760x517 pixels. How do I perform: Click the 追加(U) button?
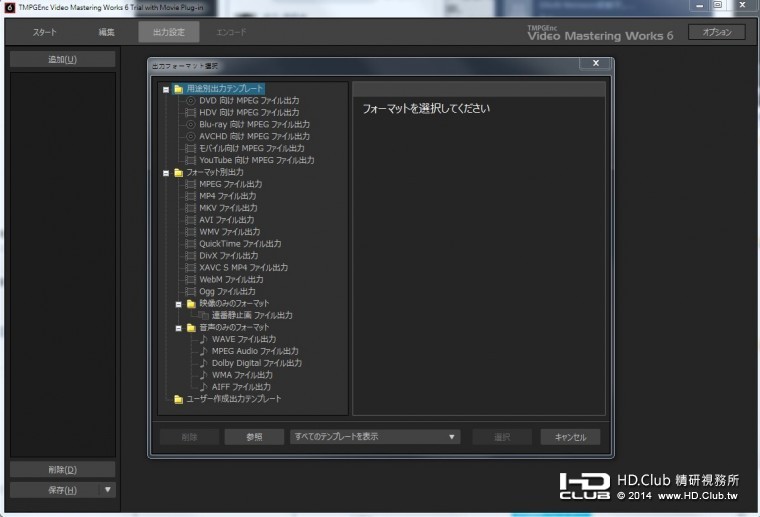(x=63, y=59)
